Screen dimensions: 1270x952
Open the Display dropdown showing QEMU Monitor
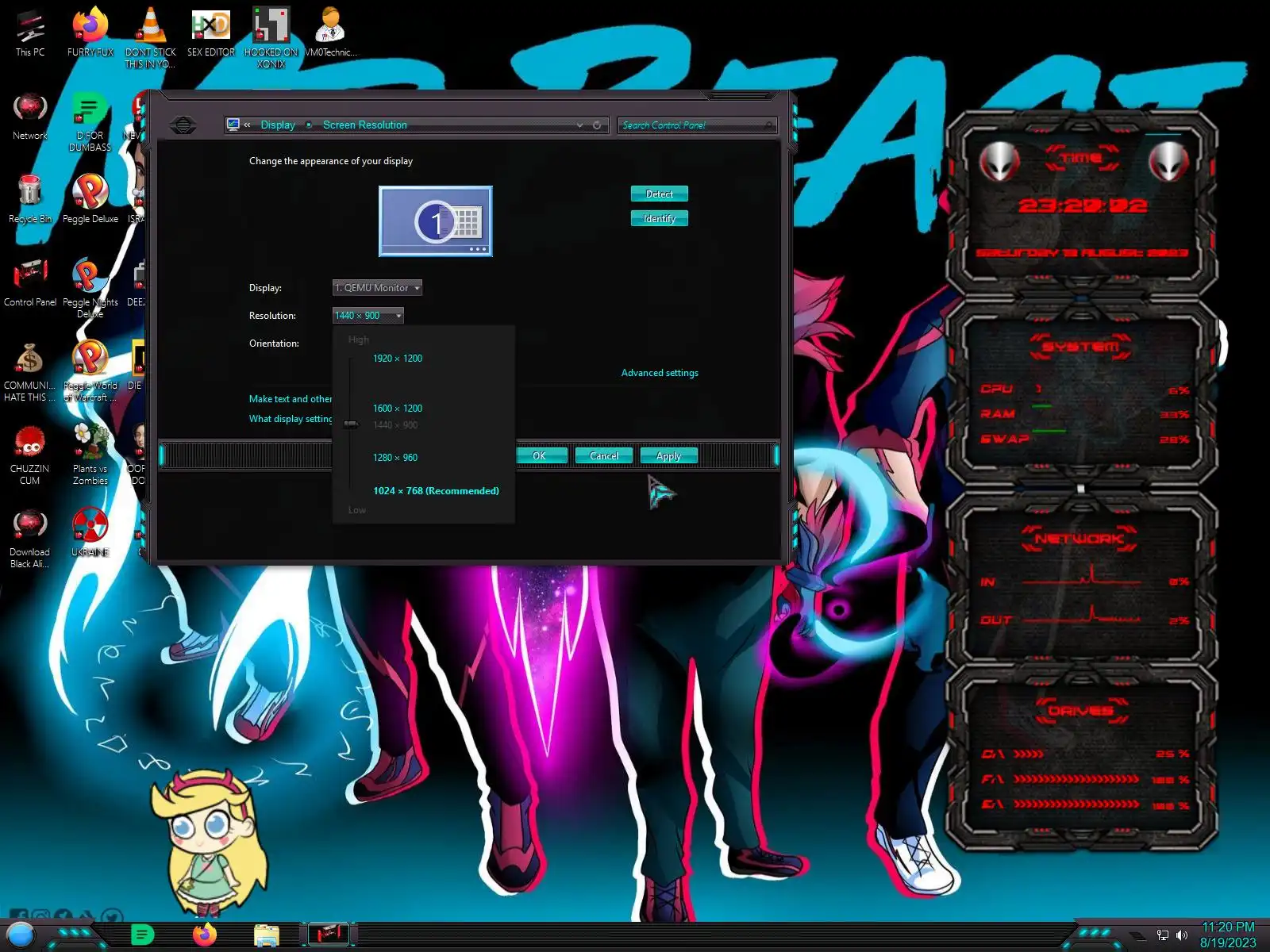coord(377,288)
